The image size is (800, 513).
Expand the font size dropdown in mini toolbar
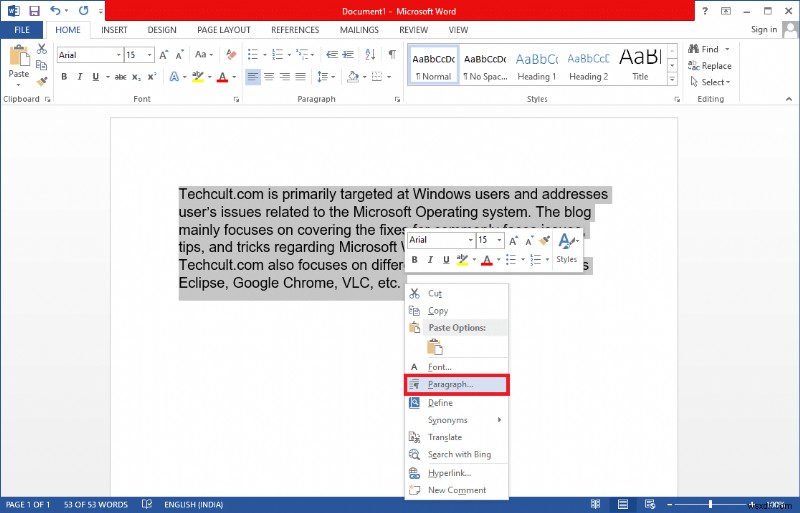pos(497,240)
